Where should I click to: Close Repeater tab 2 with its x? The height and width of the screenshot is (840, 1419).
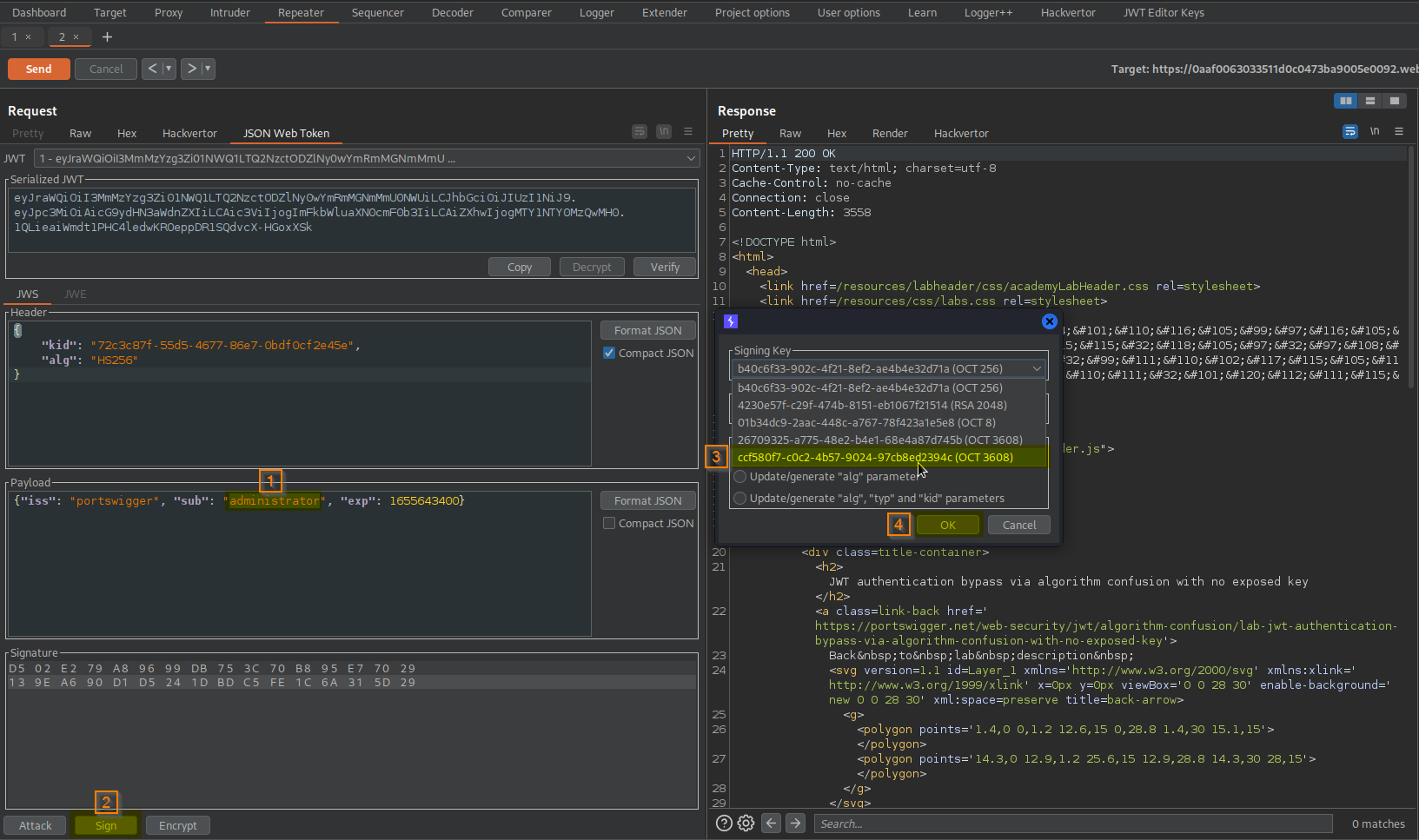[76, 36]
